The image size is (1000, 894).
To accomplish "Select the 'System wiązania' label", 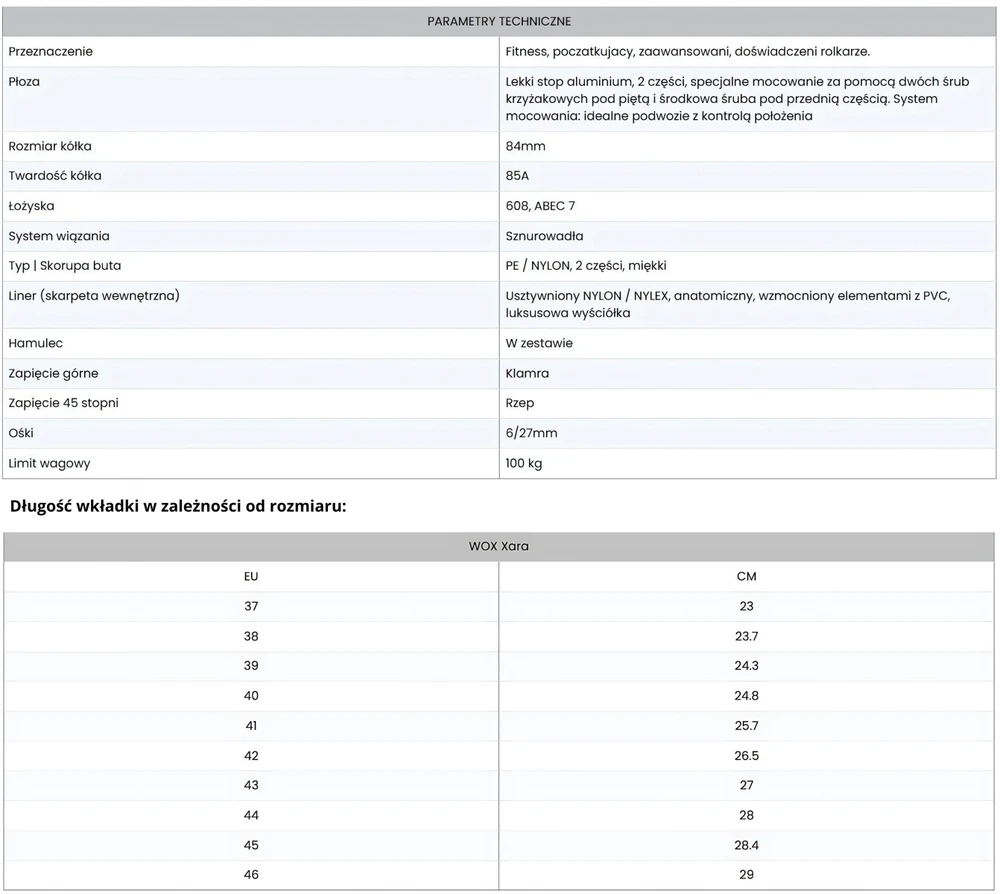I will 59,236.
